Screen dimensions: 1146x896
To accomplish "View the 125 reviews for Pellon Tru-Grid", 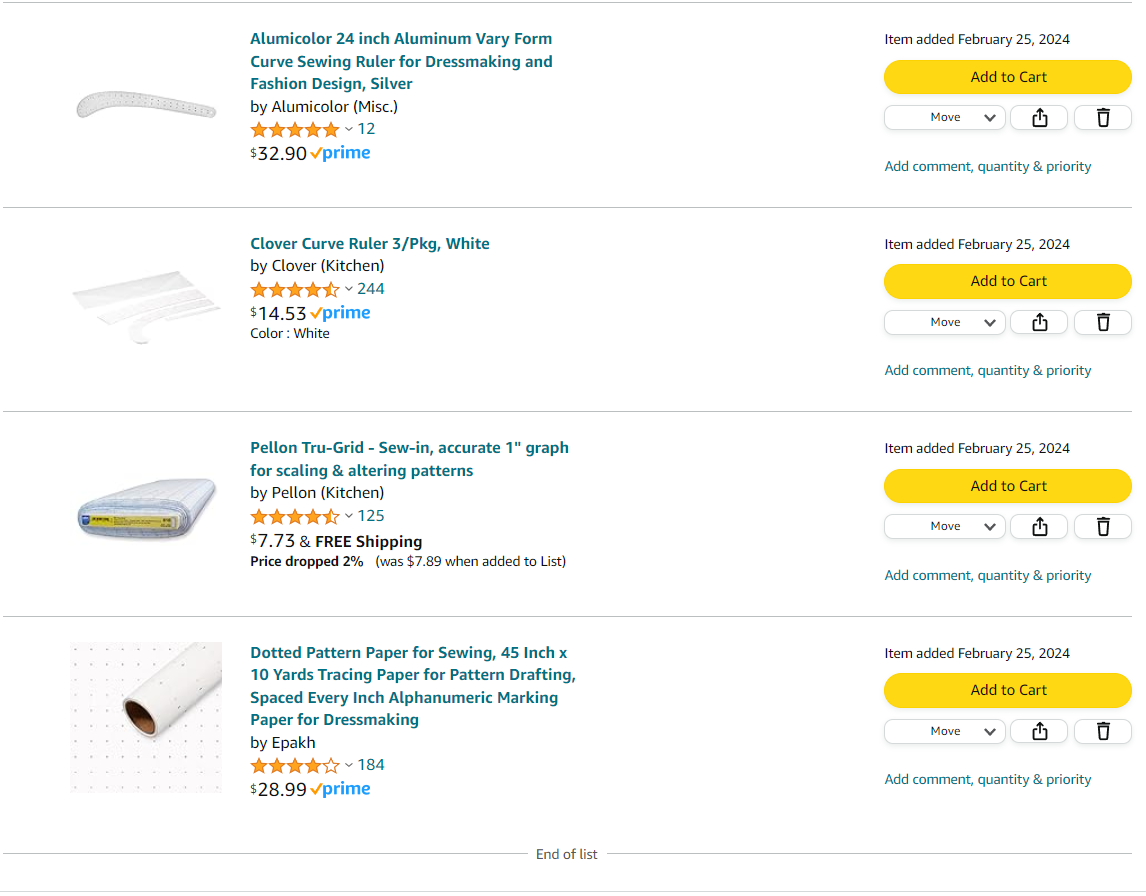I will click(x=371, y=516).
